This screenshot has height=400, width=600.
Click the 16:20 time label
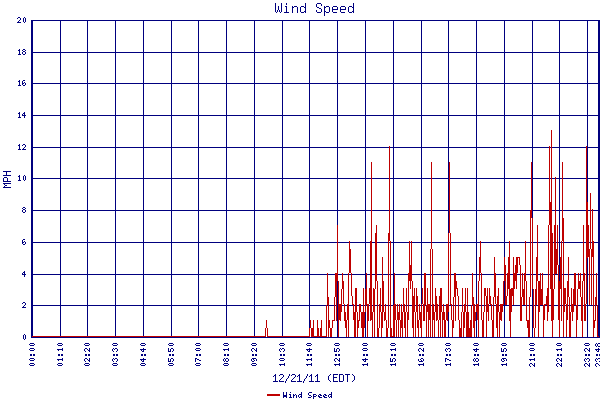point(421,354)
